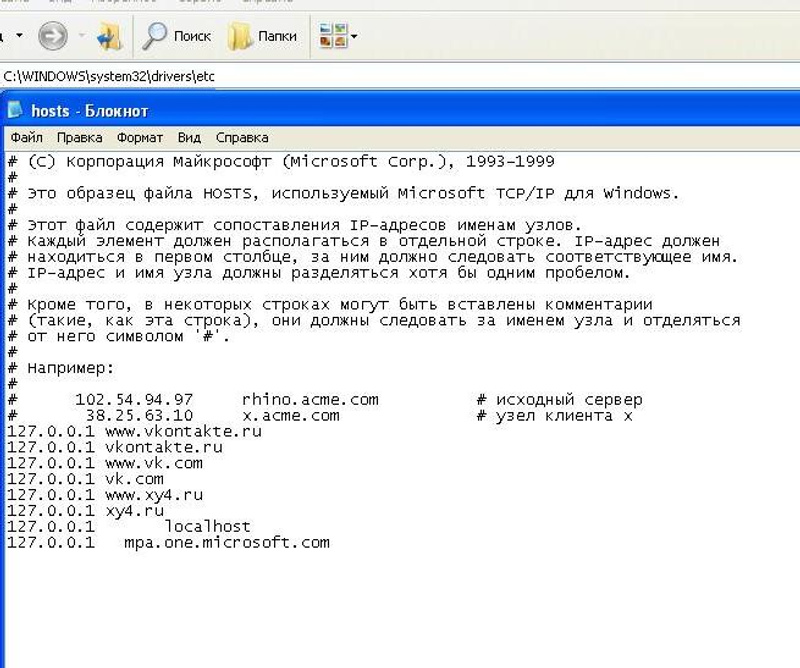The image size is (800, 668).
Task: Open the Файл menu in Notepad
Action: [x=27, y=138]
